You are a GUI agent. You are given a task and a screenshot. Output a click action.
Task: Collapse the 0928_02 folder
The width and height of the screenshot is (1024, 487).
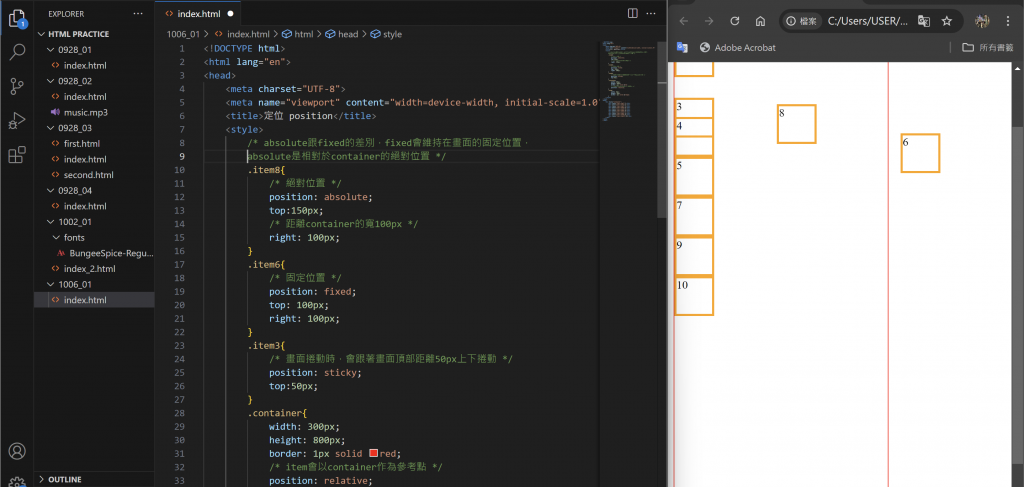(x=52, y=81)
